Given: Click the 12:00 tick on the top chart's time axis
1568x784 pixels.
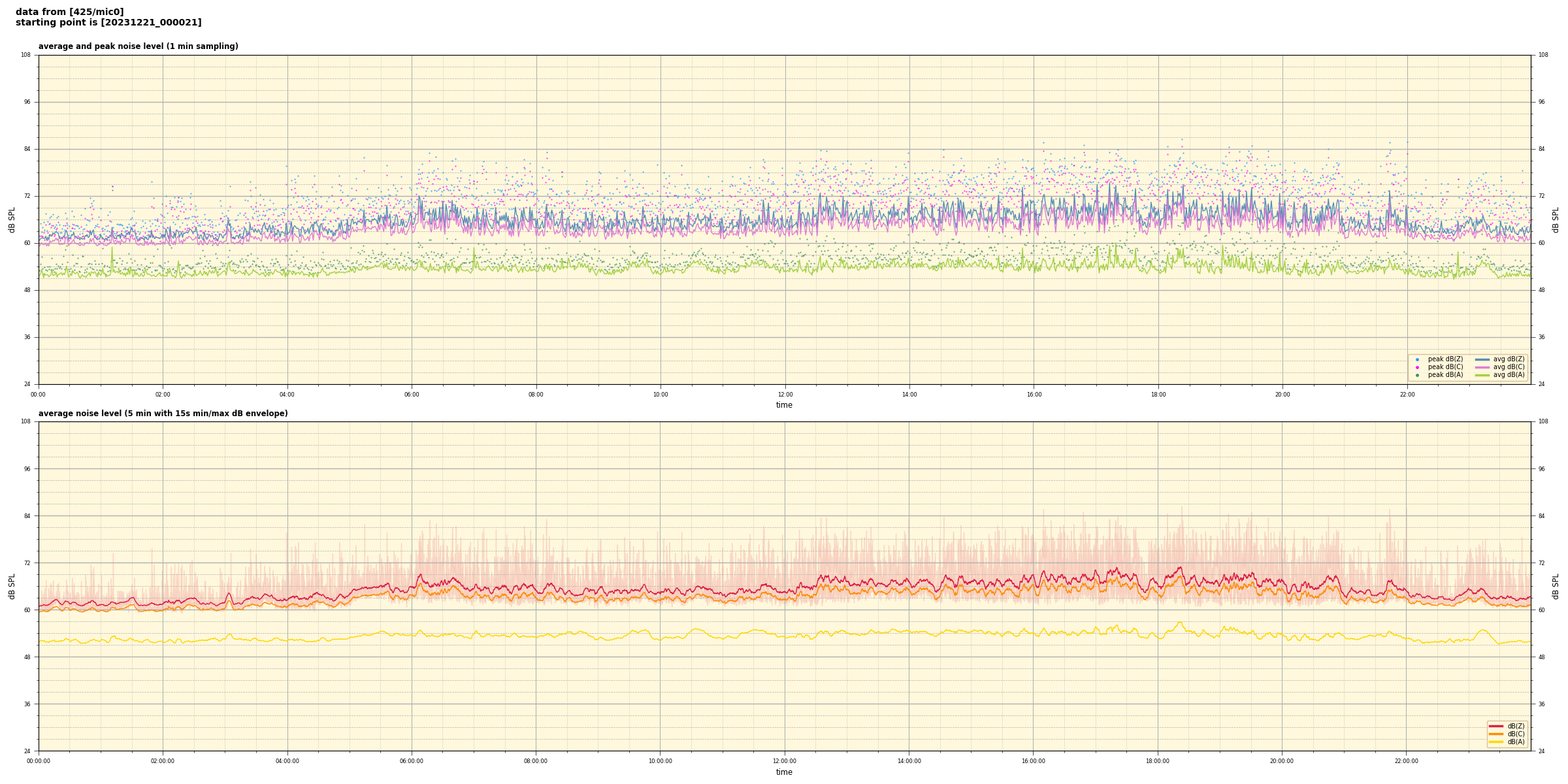Looking at the screenshot, I should [785, 395].
